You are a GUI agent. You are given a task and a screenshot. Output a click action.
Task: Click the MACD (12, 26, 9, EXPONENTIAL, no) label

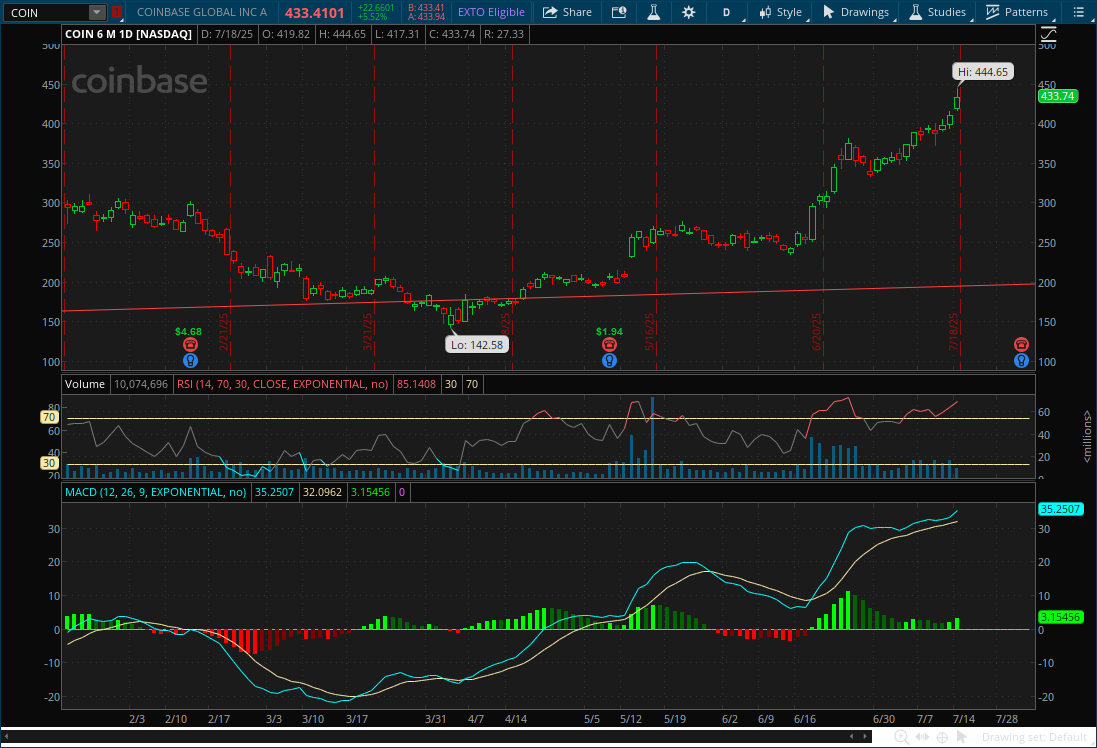155,492
